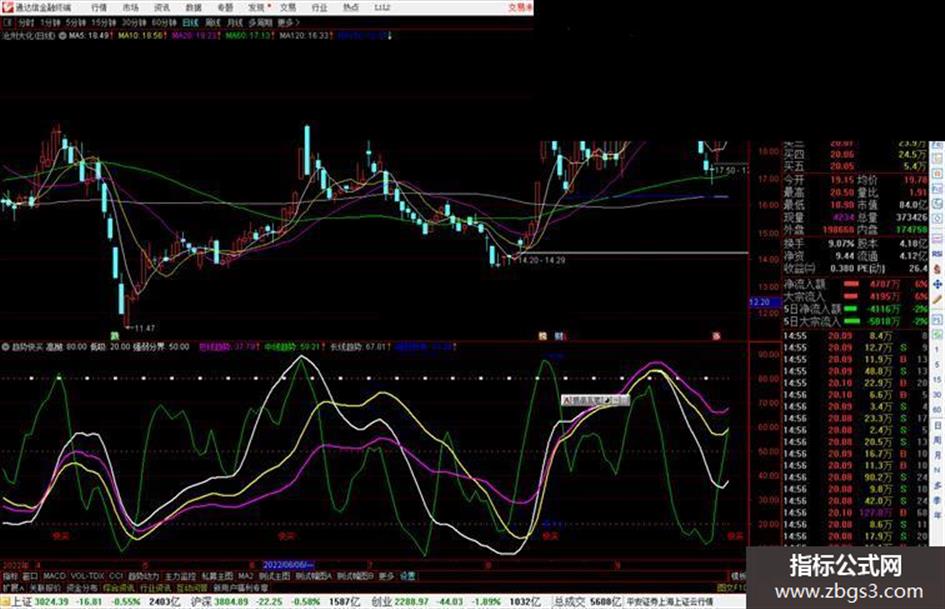Select the 日线 period tab
Viewport: 945px width, 609px height.
[x=190, y=22]
